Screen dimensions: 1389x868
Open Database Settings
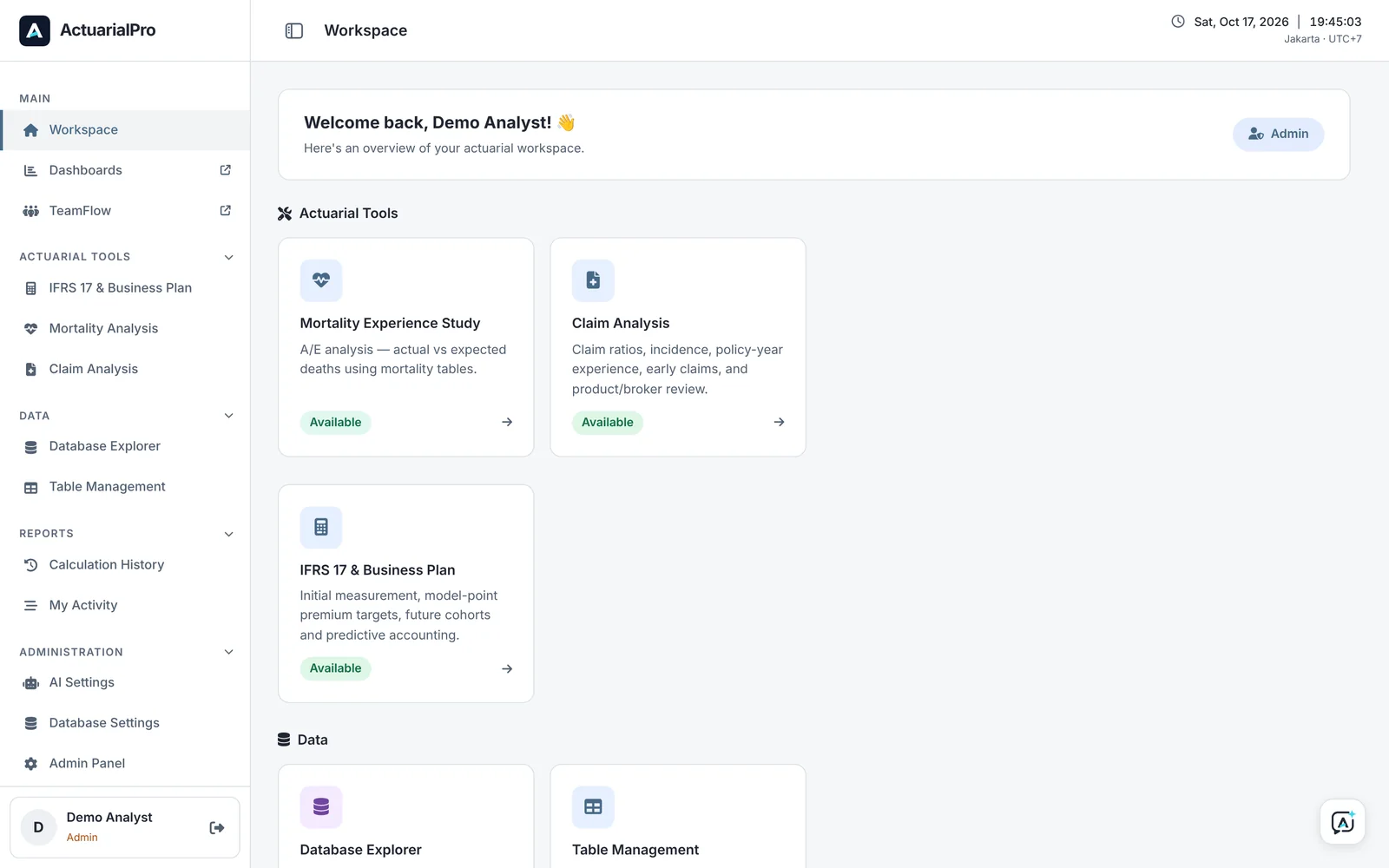[x=125, y=723]
